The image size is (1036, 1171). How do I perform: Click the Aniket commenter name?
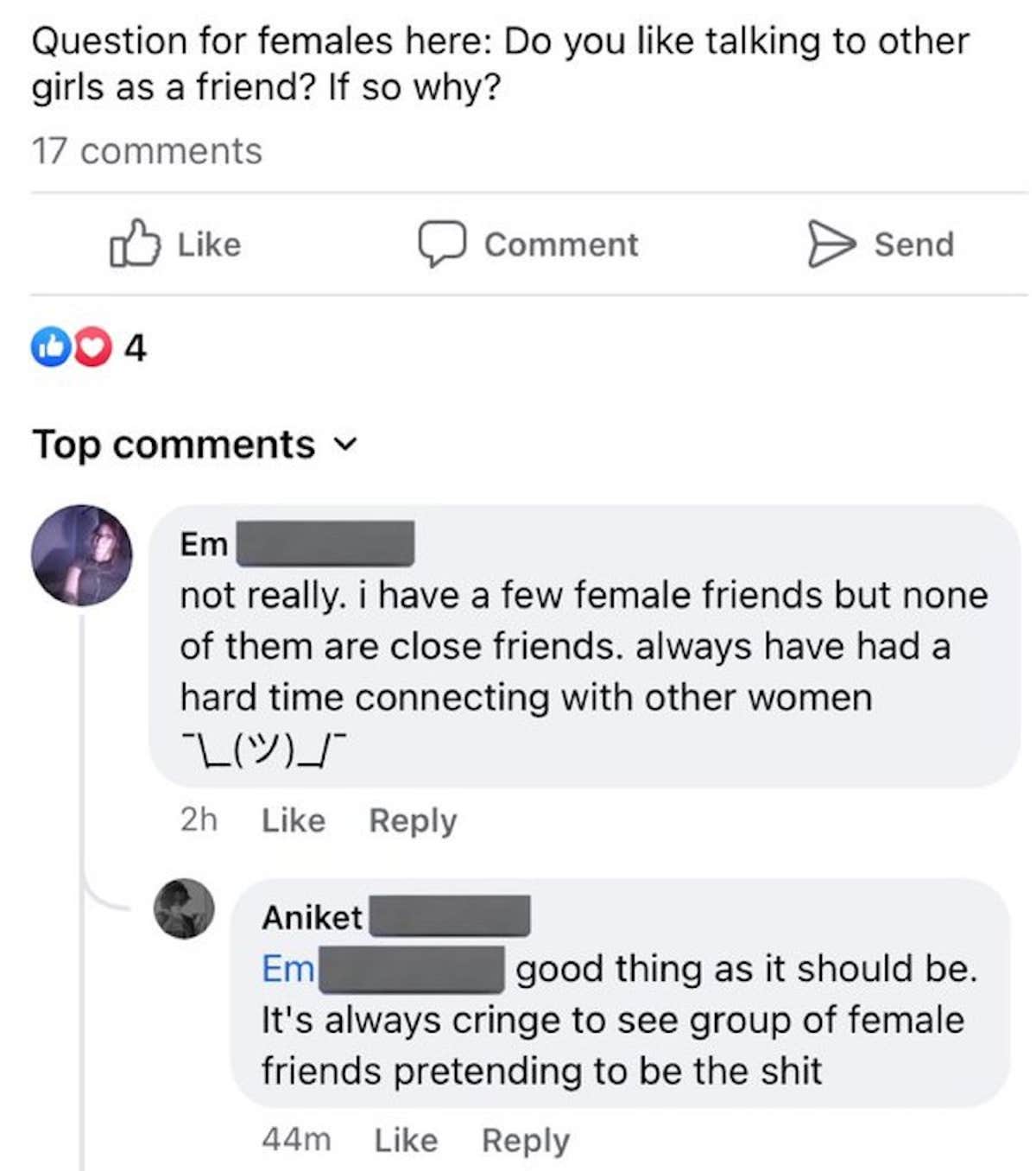click(312, 917)
